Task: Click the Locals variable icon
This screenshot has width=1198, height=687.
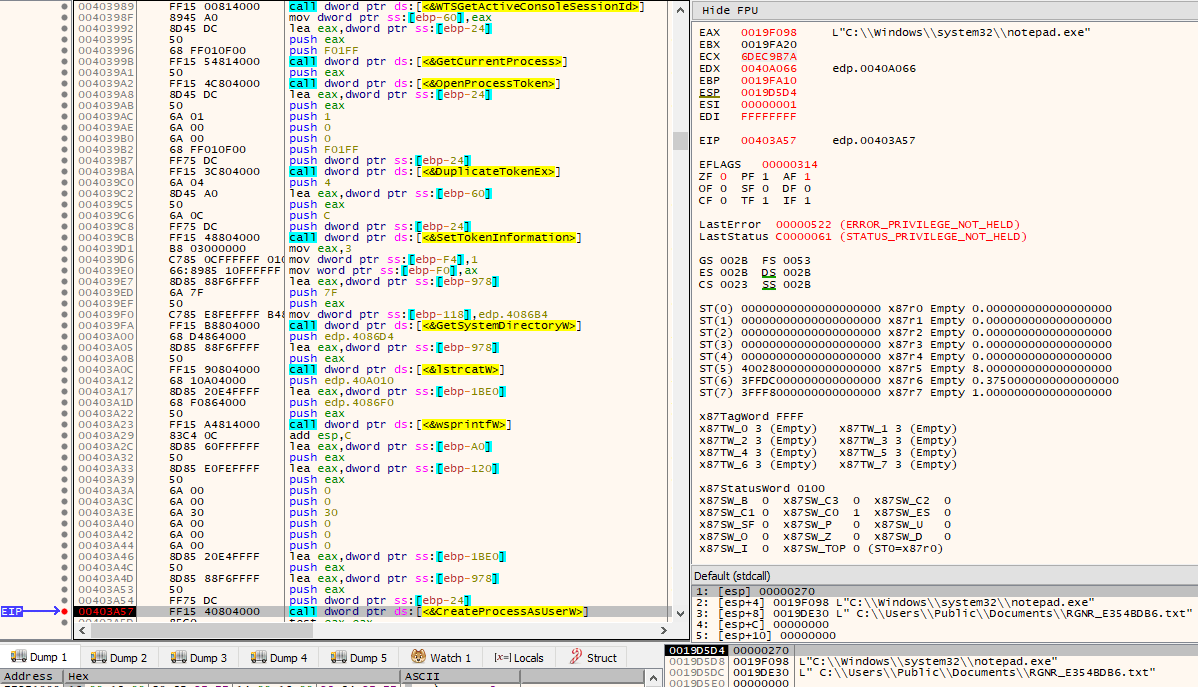Action: point(502,657)
